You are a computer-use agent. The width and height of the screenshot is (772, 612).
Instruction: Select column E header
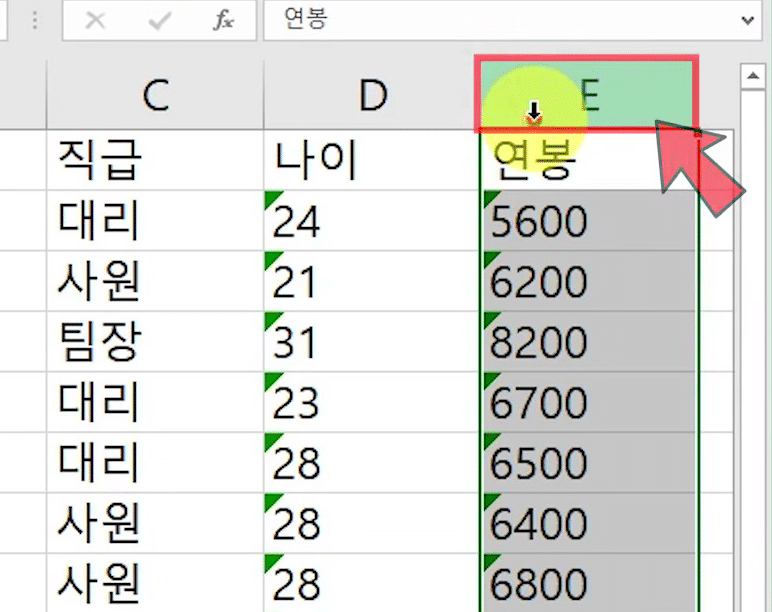pos(588,96)
